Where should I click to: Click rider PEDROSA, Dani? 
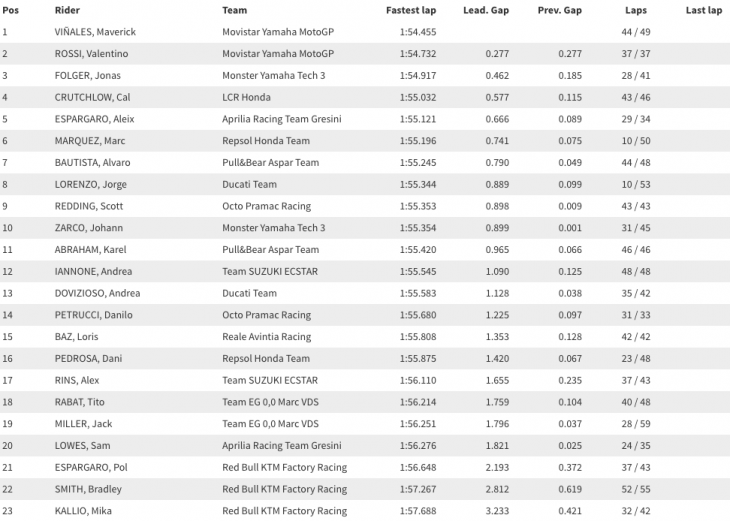89,359
